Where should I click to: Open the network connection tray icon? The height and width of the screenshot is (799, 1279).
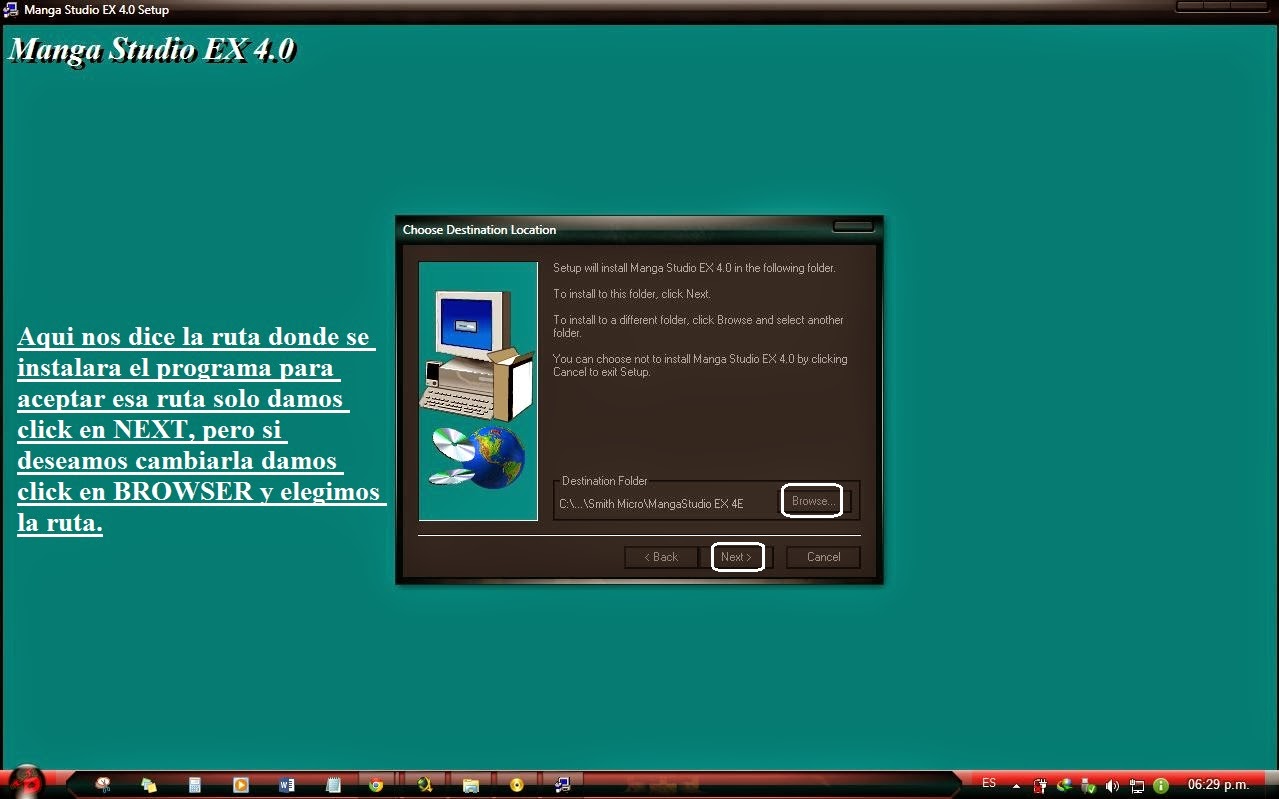(1137, 786)
